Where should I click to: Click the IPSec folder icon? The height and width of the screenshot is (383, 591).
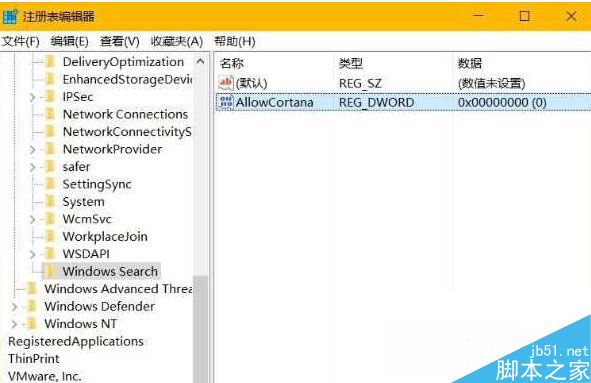[50, 97]
